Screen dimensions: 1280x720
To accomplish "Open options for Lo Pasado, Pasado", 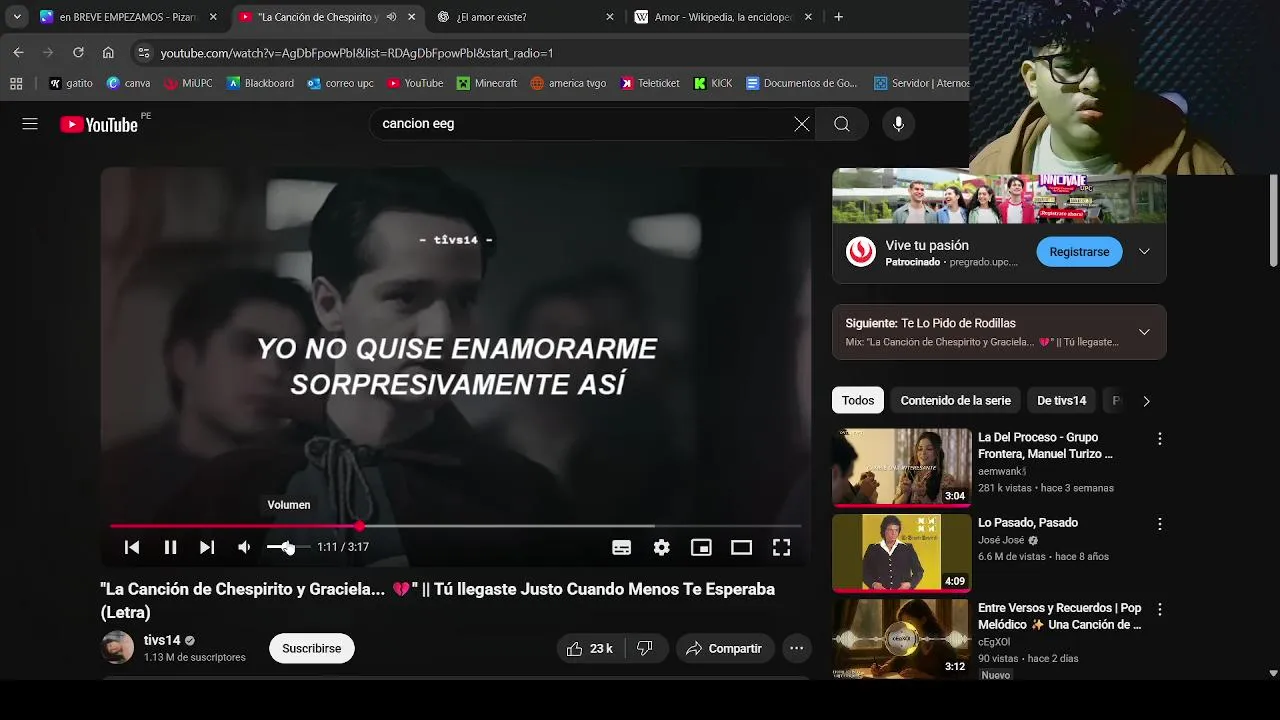I will pos(1160,524).
